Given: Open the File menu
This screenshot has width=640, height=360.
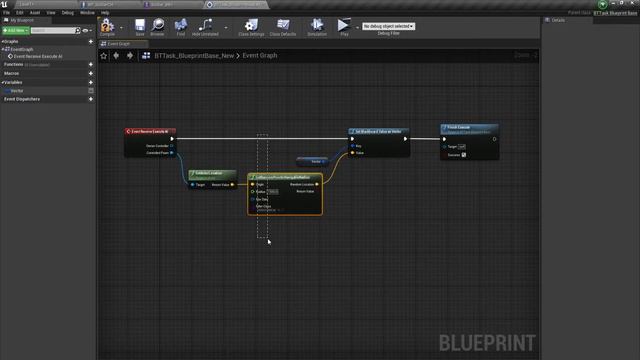Looking at the screenshot, I should tap(7, 13).
